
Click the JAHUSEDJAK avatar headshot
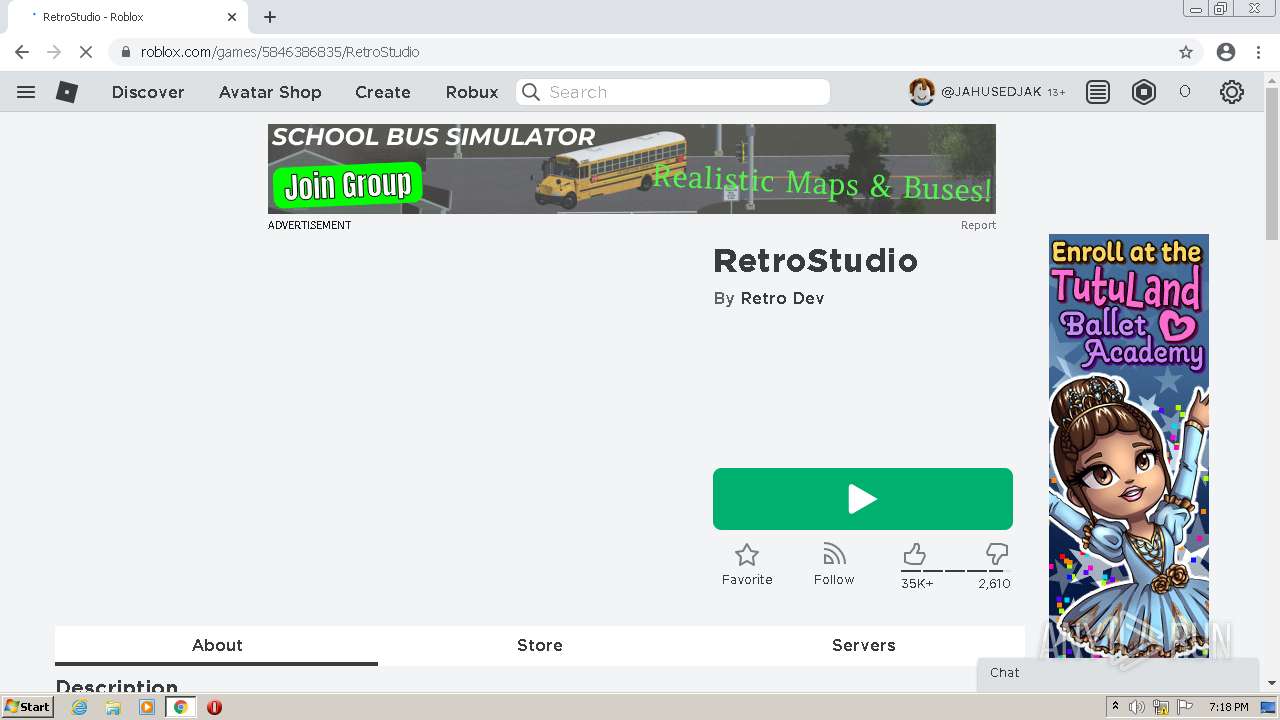tap(921, 92)
